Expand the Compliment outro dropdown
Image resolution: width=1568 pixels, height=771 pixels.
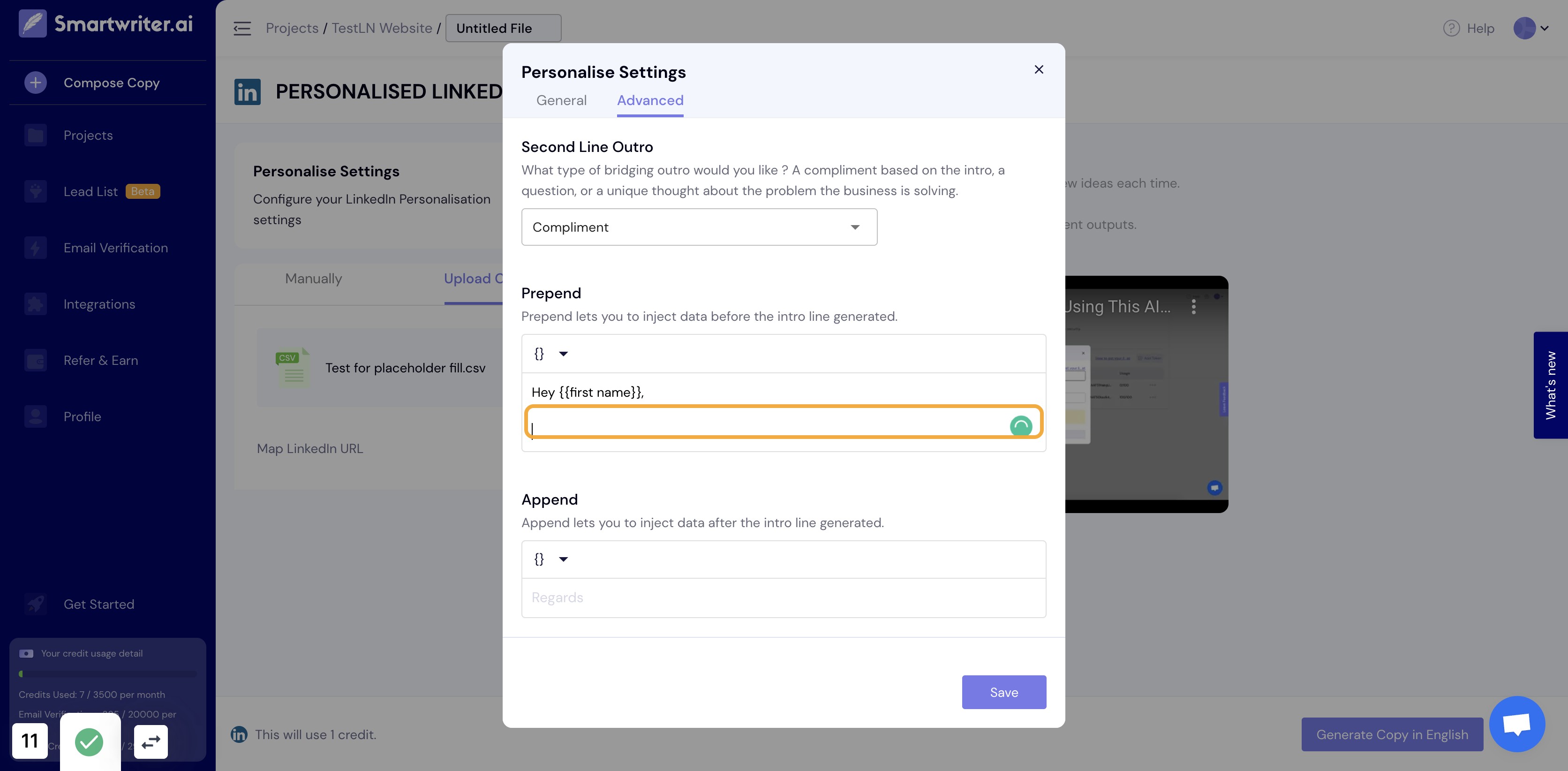pos(699,227)
